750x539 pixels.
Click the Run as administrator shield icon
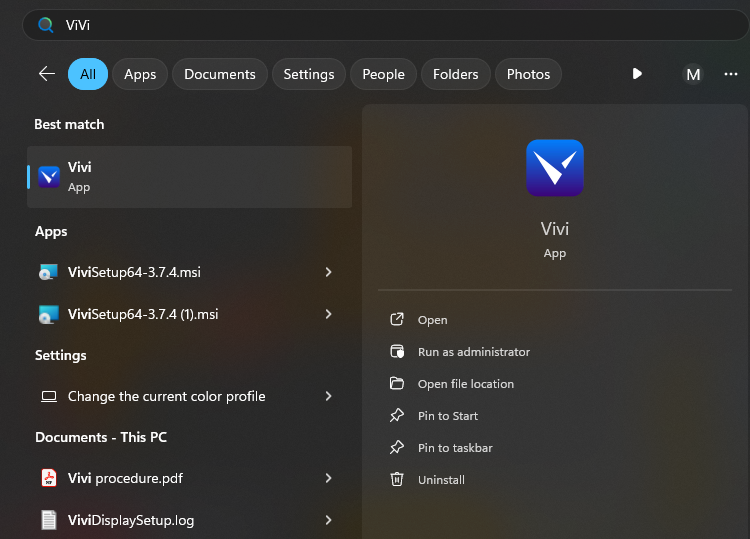click(397, 352)
